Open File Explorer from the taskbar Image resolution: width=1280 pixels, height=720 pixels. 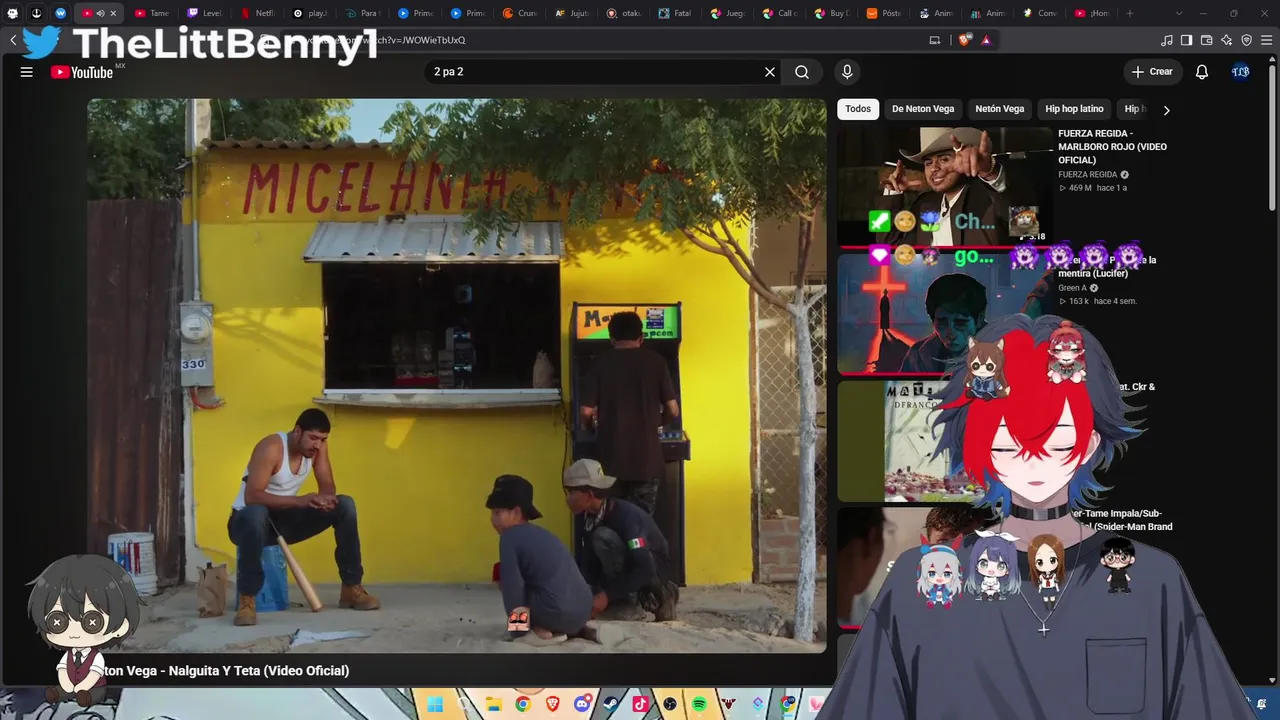tap(493, 705)
